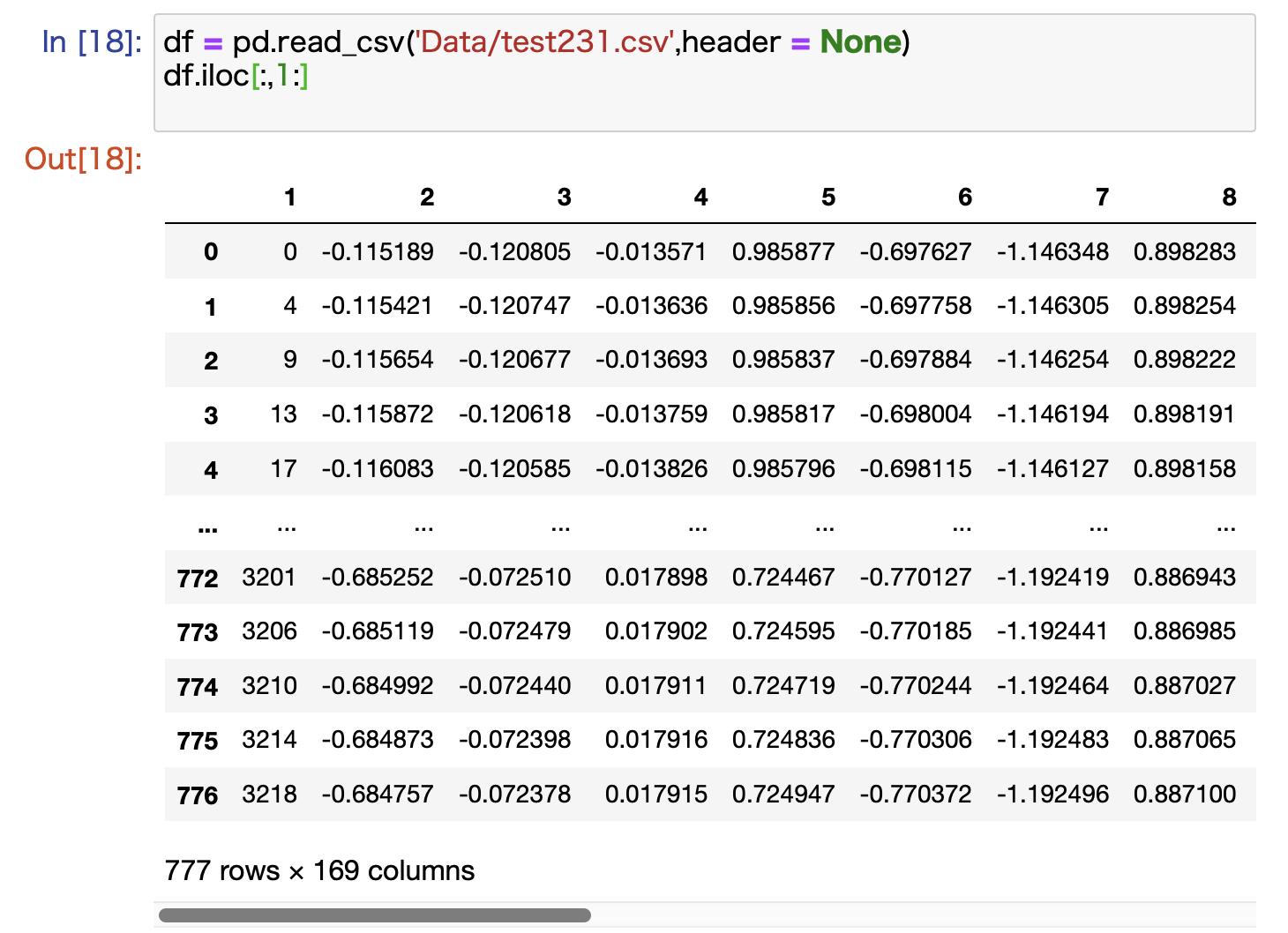Click the '777 rows × 169 columns' text
1288x933 pixels.
pos(319,870)
